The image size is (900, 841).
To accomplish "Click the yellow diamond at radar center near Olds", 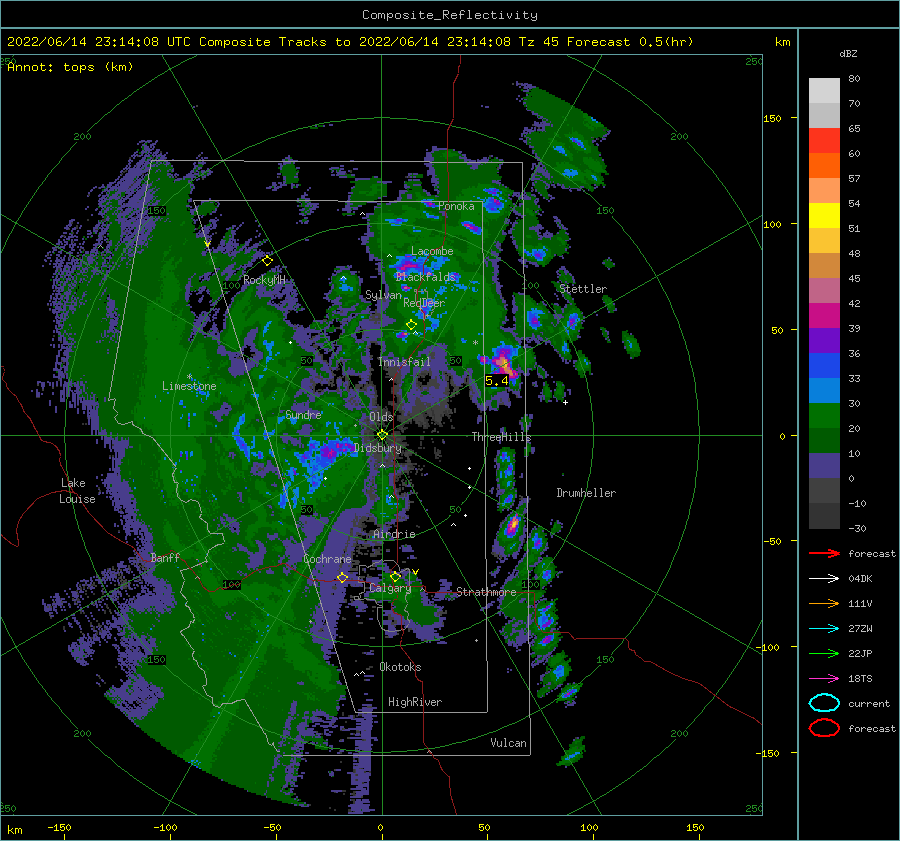I will click(382, 435).
